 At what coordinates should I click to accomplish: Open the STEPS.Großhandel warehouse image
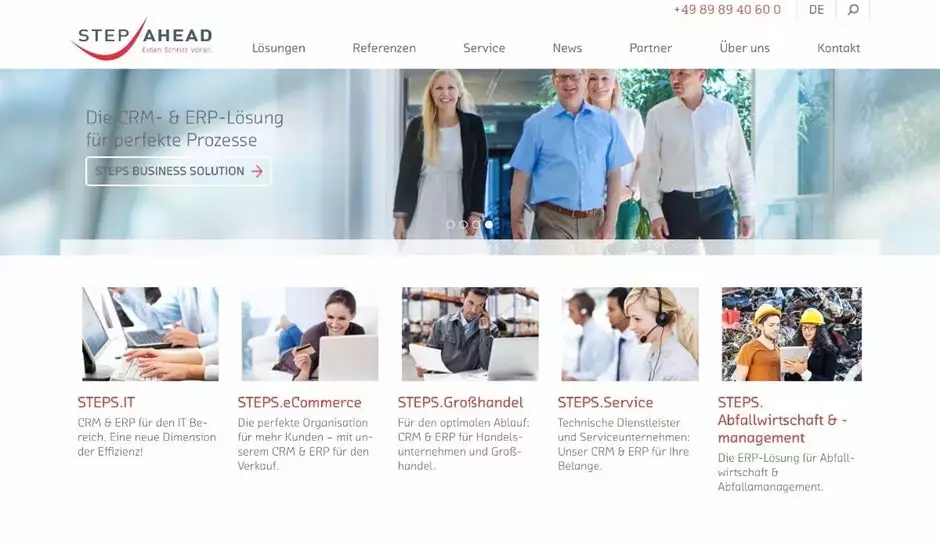pos(470,334)
